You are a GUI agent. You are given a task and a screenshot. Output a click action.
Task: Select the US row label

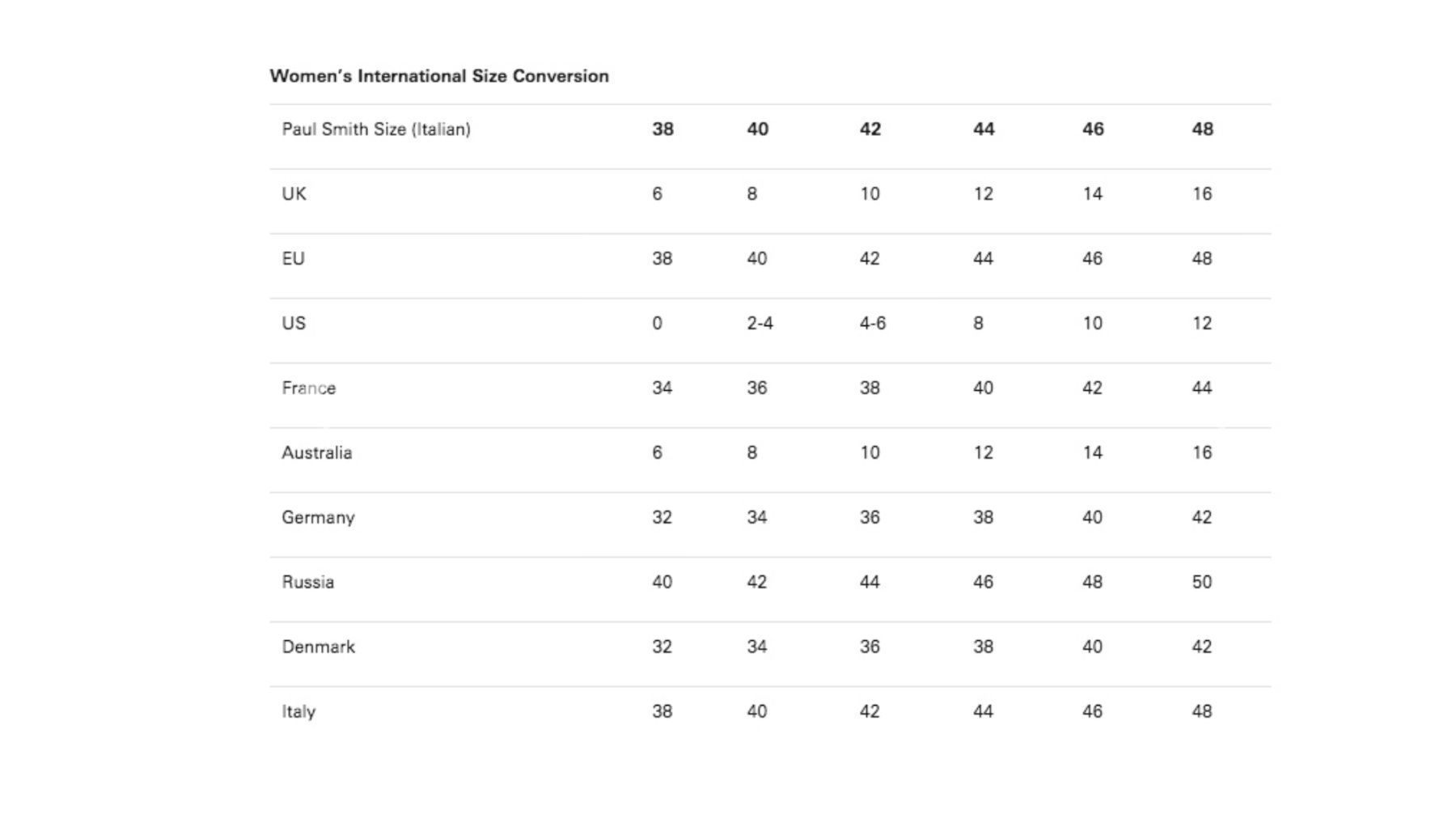[294, 324]
